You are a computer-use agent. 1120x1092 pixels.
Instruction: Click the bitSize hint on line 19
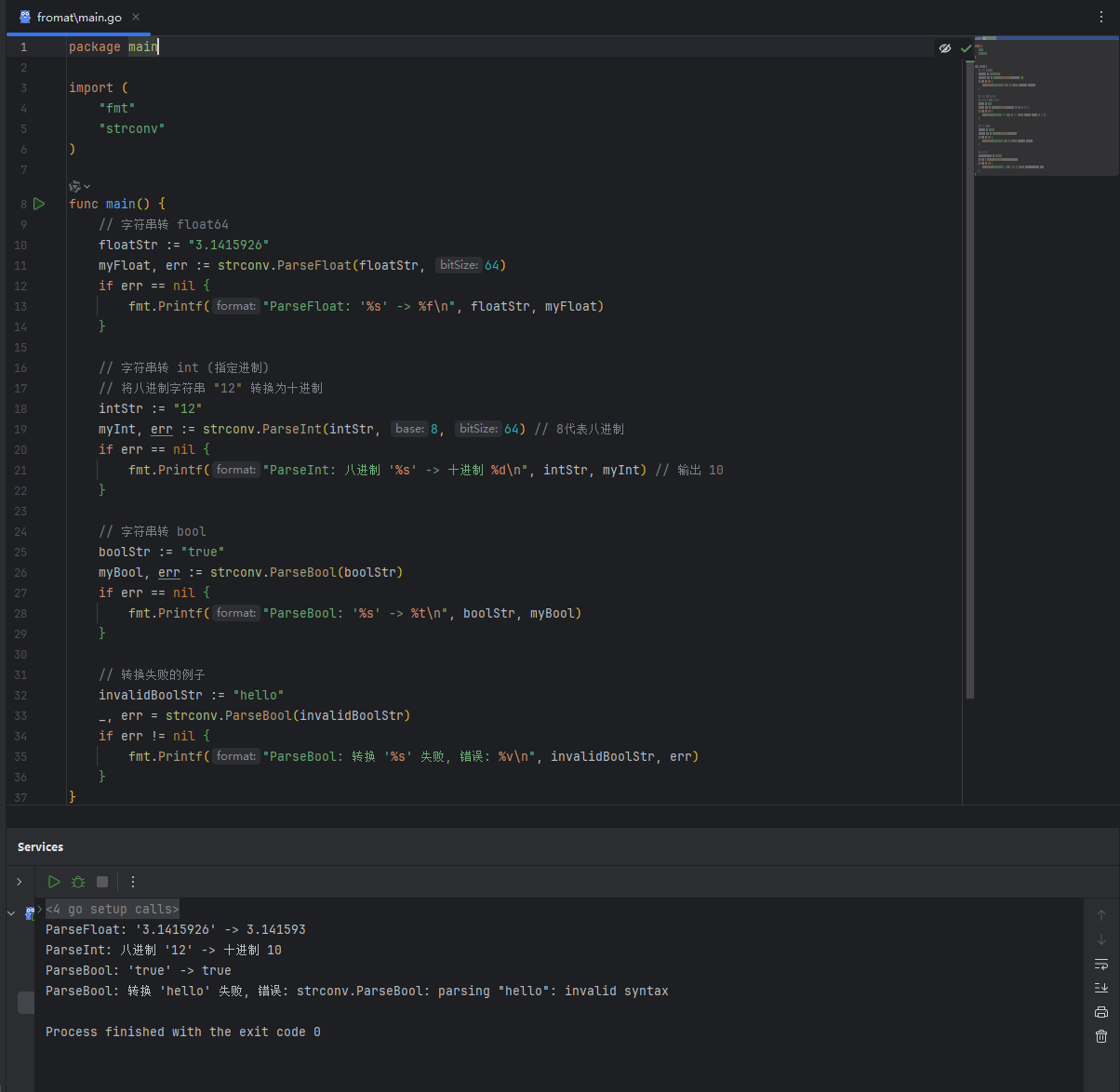pyautogui.click(x=478, y=429)
